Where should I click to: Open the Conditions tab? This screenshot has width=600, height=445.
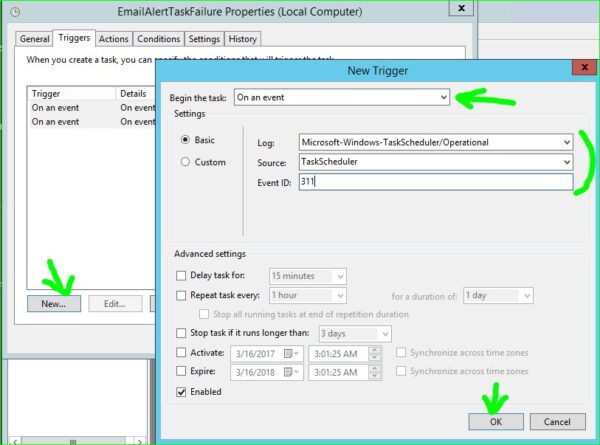(158, 39)
